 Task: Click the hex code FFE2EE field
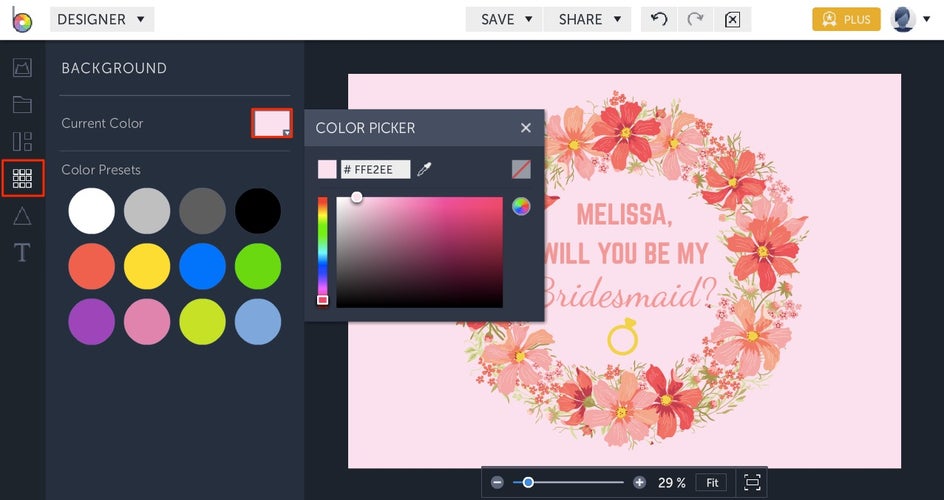(376, 170)
